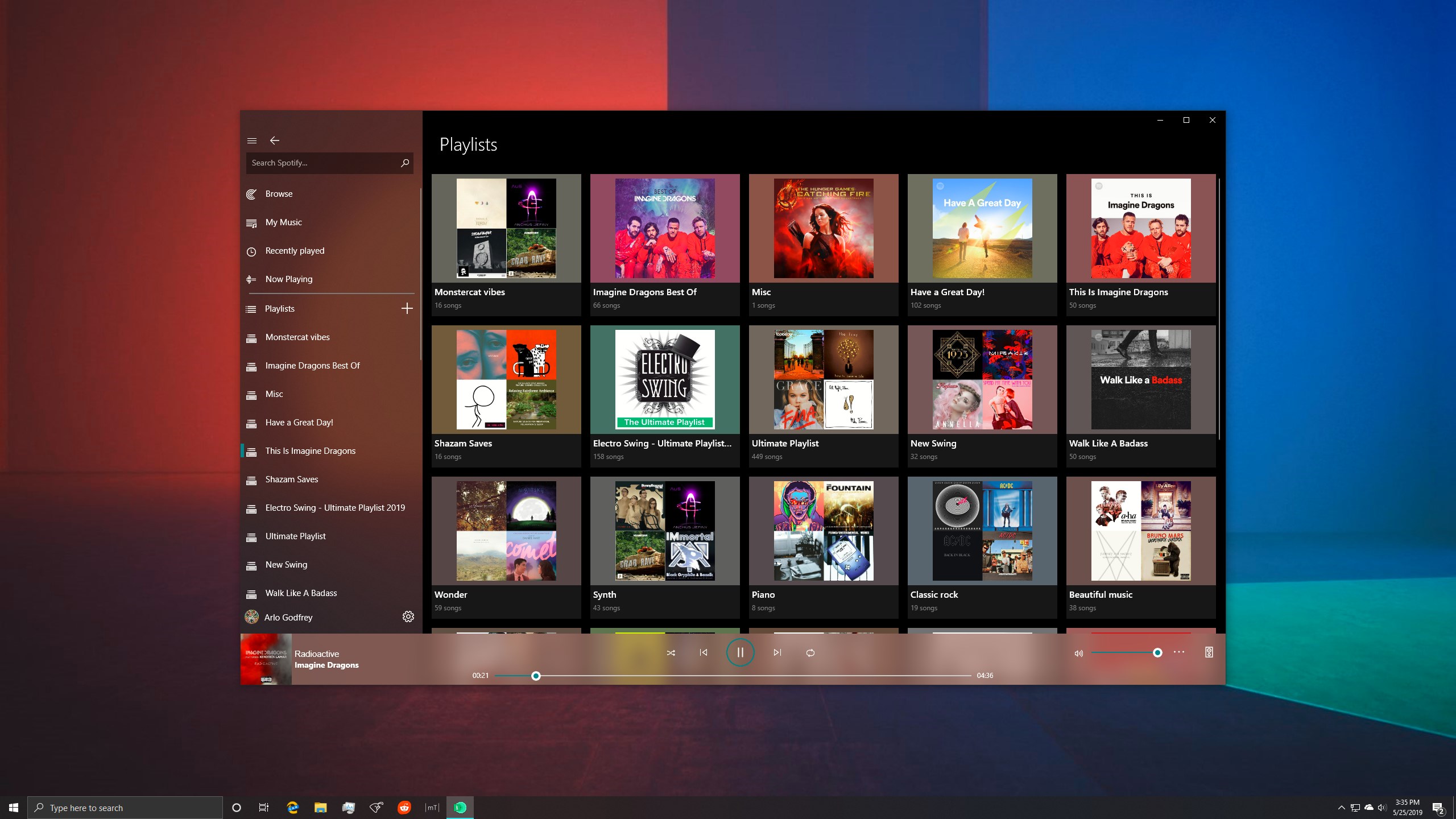Select Shazam Saves in sidebar list

pyautogui.click(x=291, y=479)
